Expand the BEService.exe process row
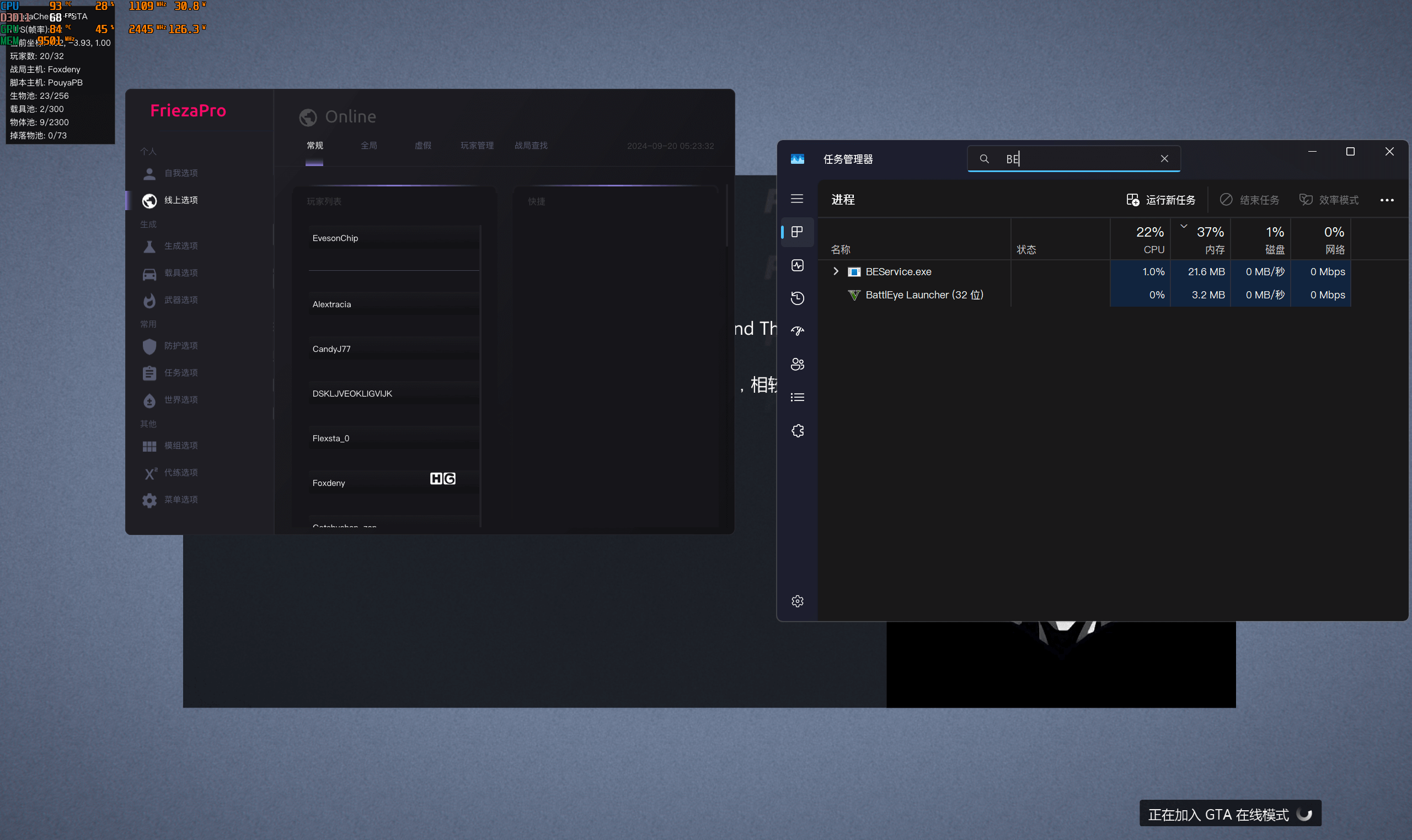This screenshot has height=840, width=1412. (x=835, y=272)
